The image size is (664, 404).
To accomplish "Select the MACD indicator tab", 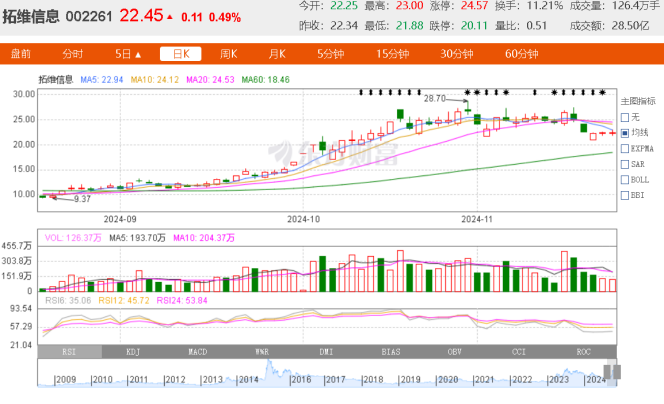I will click(x=198, y=352).
